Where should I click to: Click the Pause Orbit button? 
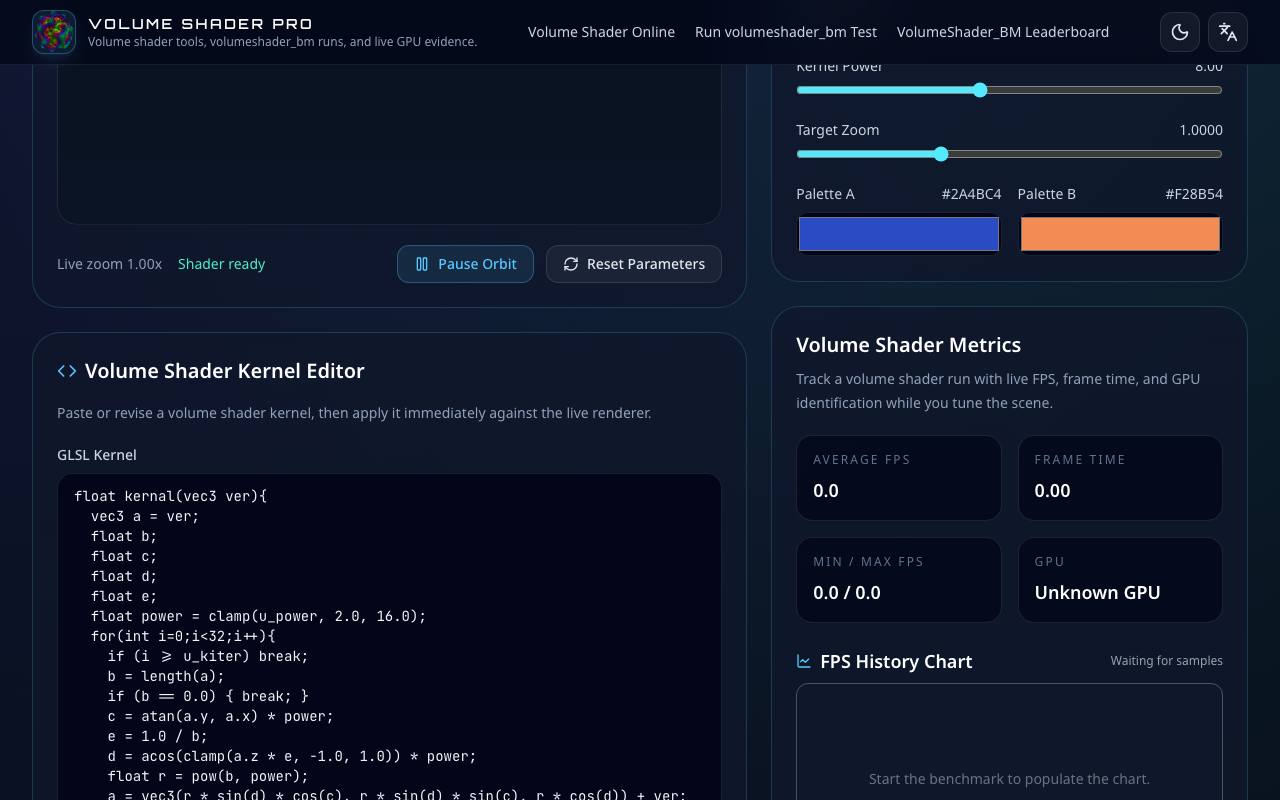pos(465,264)
